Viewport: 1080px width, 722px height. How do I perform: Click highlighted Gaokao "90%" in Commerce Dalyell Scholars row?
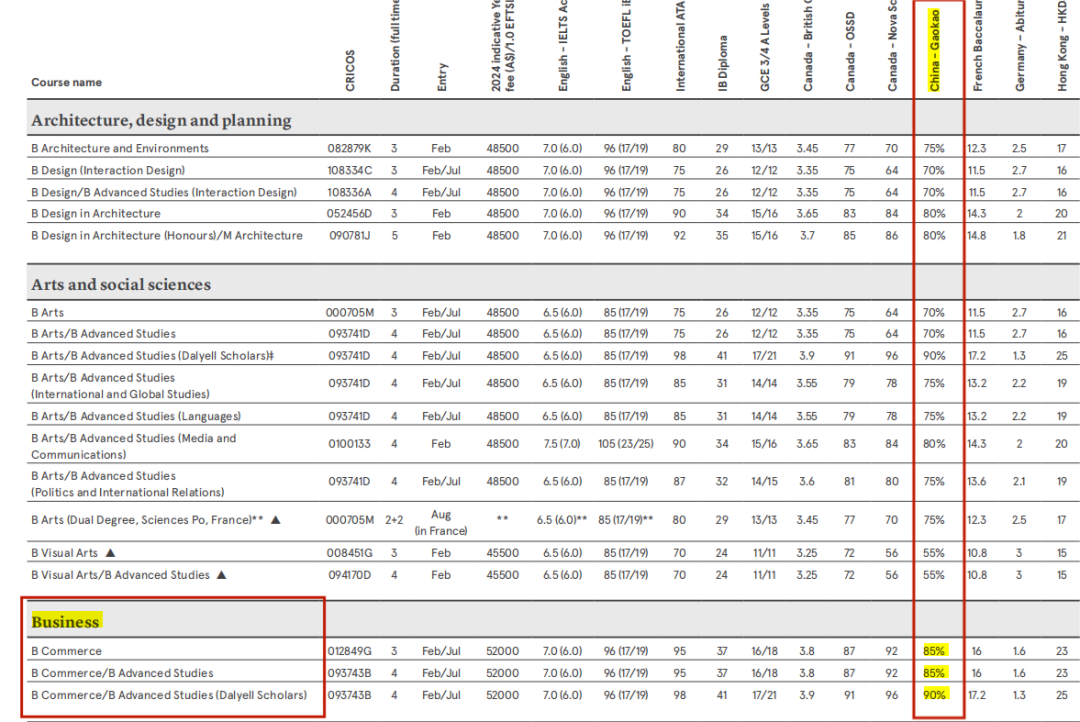click(935, 695)
